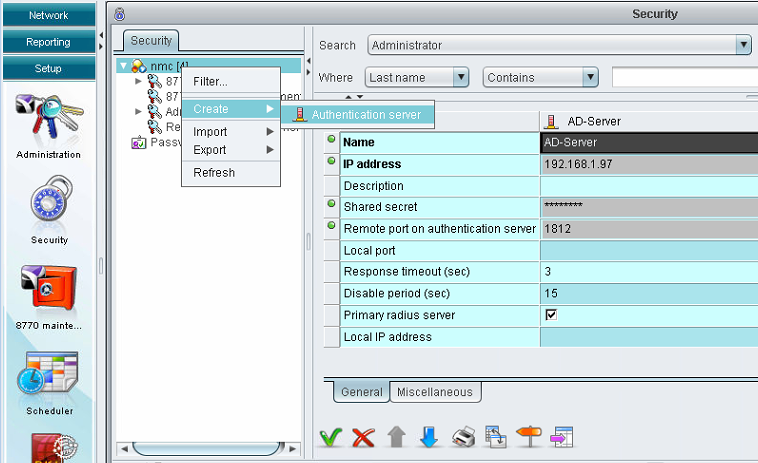Click the green checkmark apply icon
The width and height of the screenshot is (758, 463).
(x=331, y=437)
